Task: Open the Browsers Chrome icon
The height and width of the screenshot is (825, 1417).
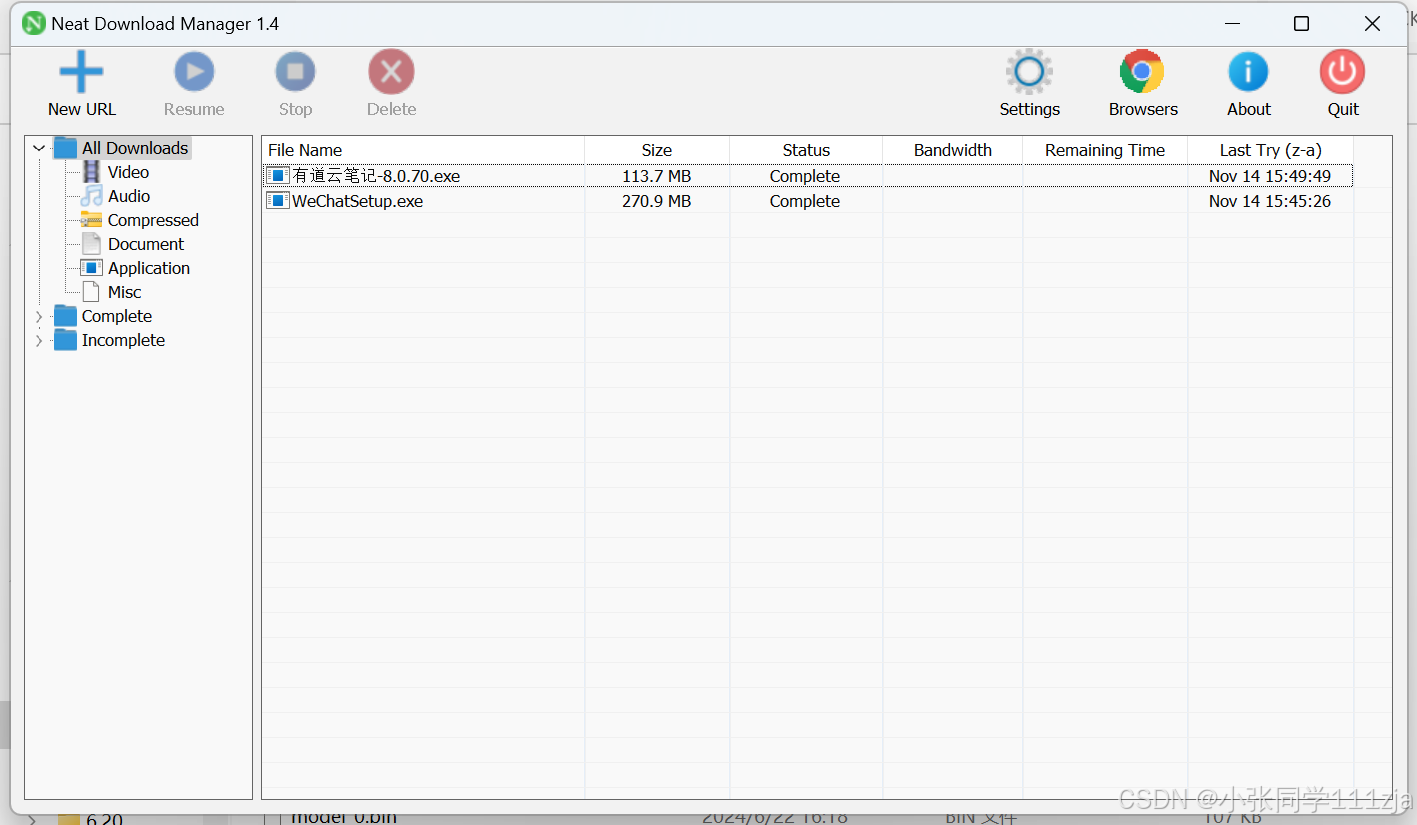Action: click(1142, 72)
